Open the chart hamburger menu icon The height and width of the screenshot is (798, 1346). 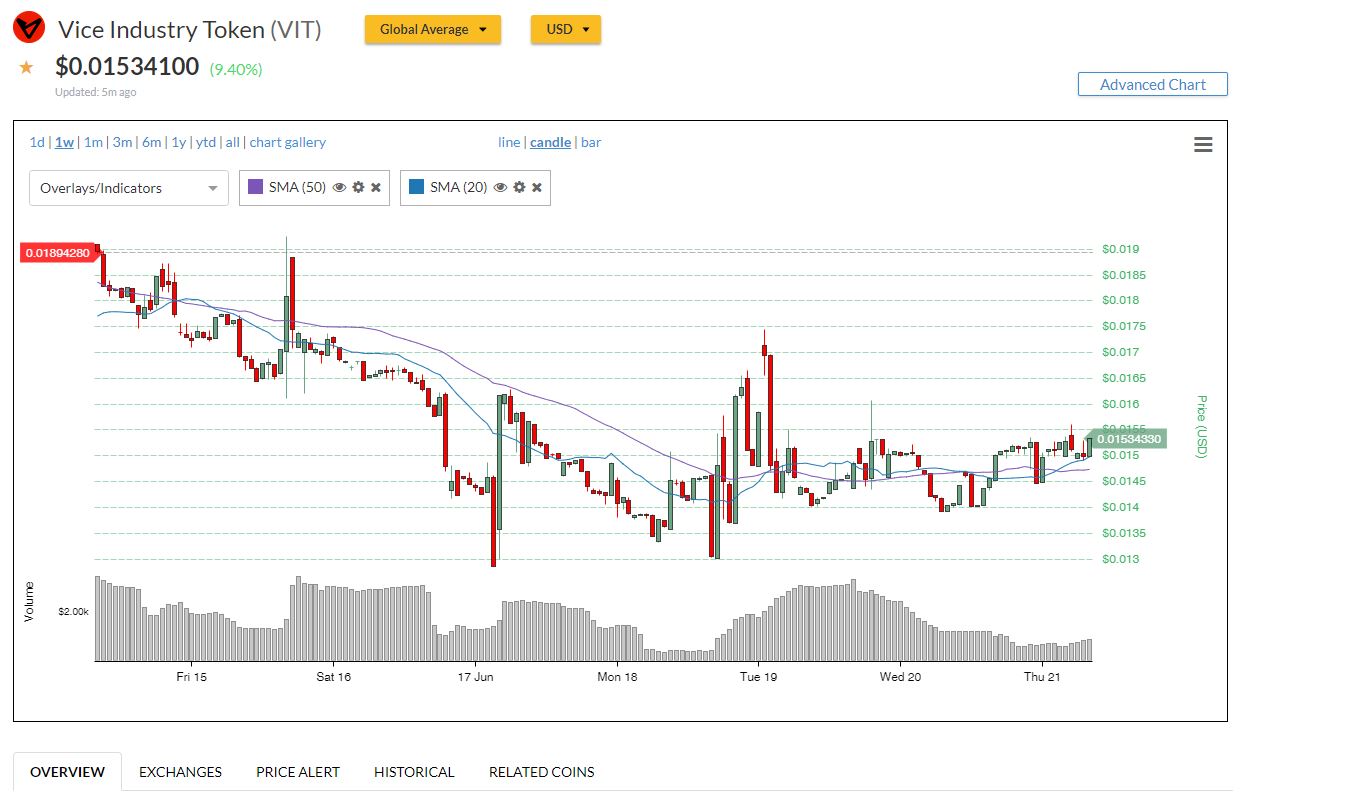(1203, 145)
